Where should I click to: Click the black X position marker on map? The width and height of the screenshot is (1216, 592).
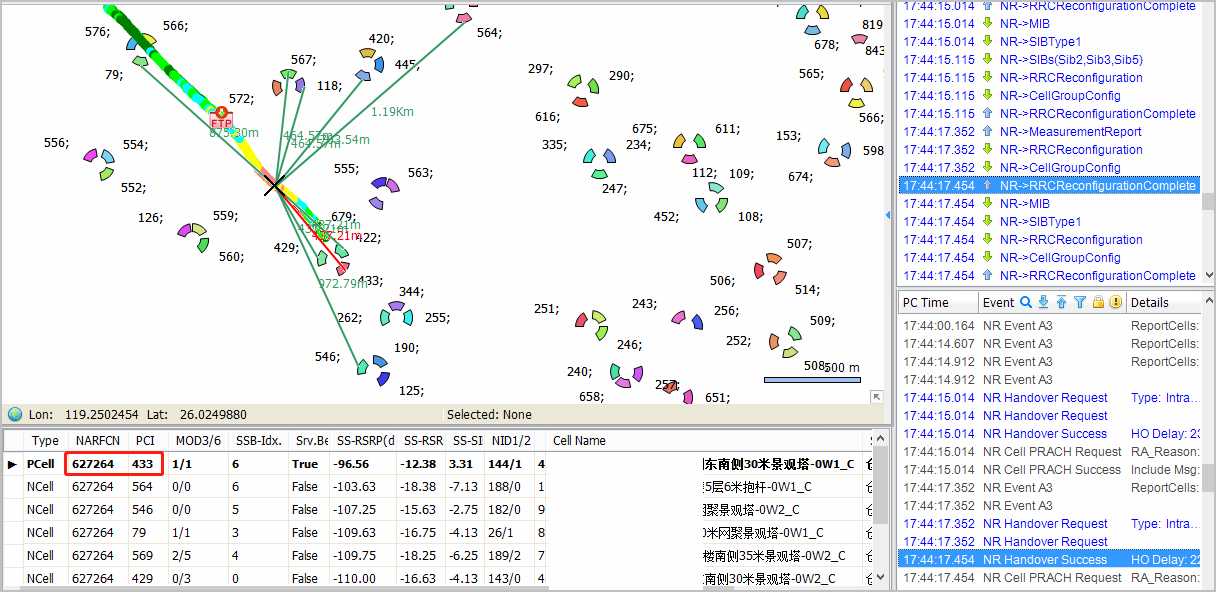tap(273, 185)
